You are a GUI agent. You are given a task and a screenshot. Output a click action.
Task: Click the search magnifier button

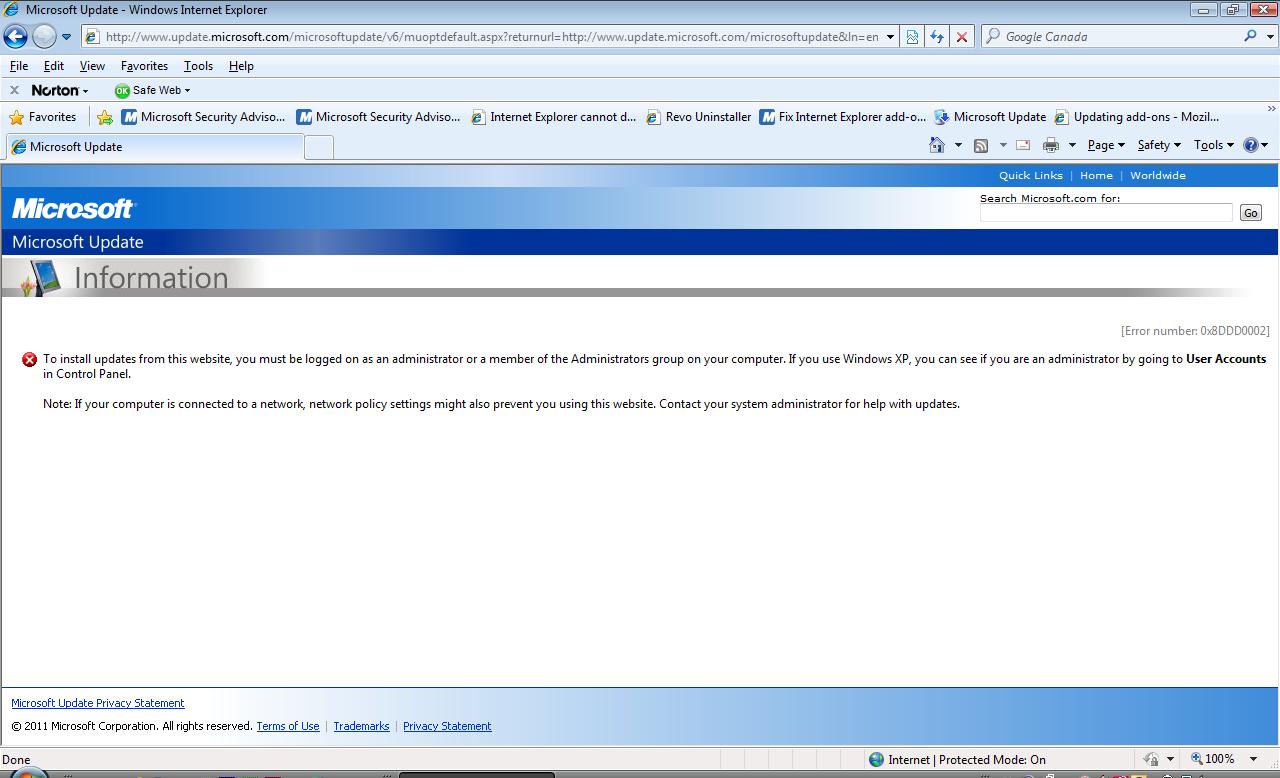tap(1249, 36)
